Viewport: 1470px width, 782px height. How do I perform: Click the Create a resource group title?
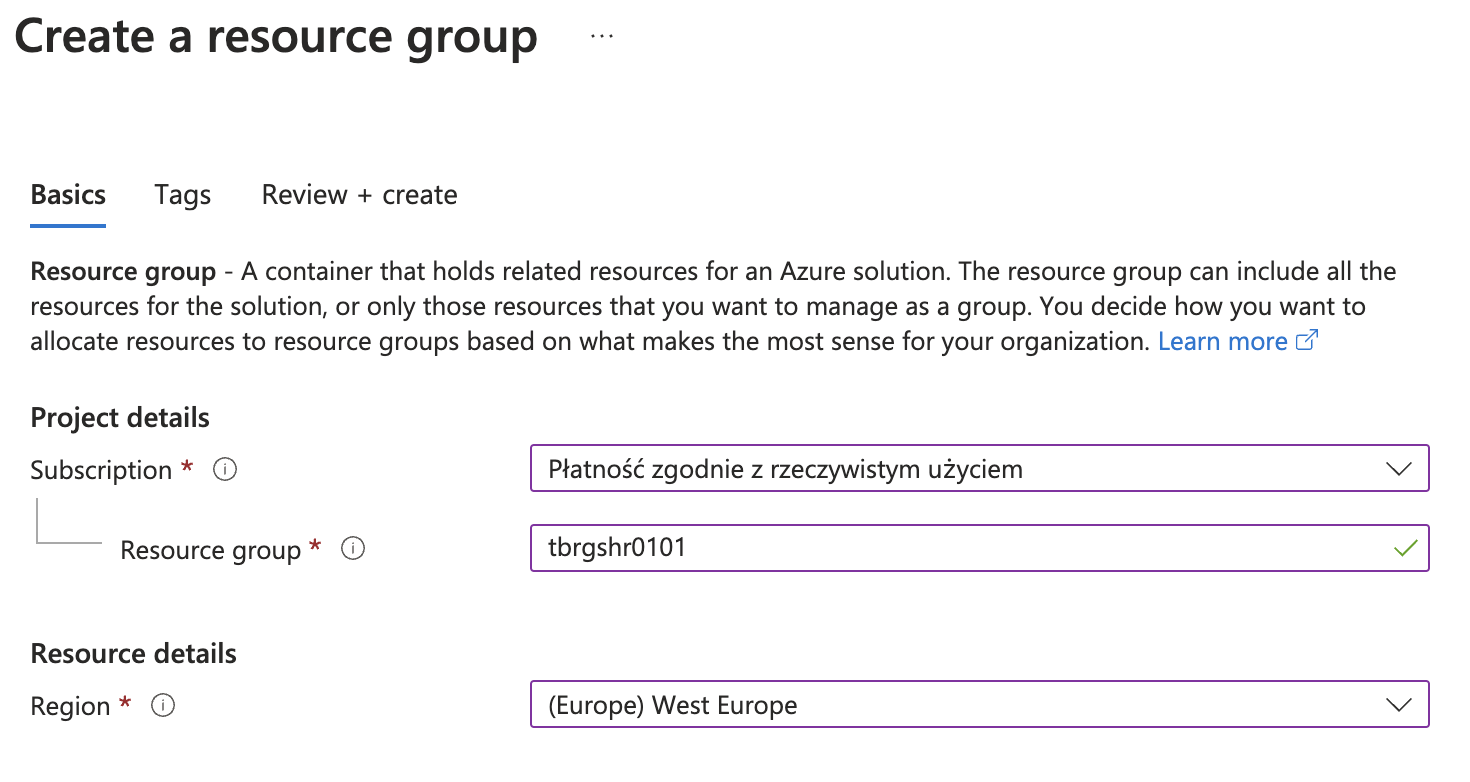point(275,37)
